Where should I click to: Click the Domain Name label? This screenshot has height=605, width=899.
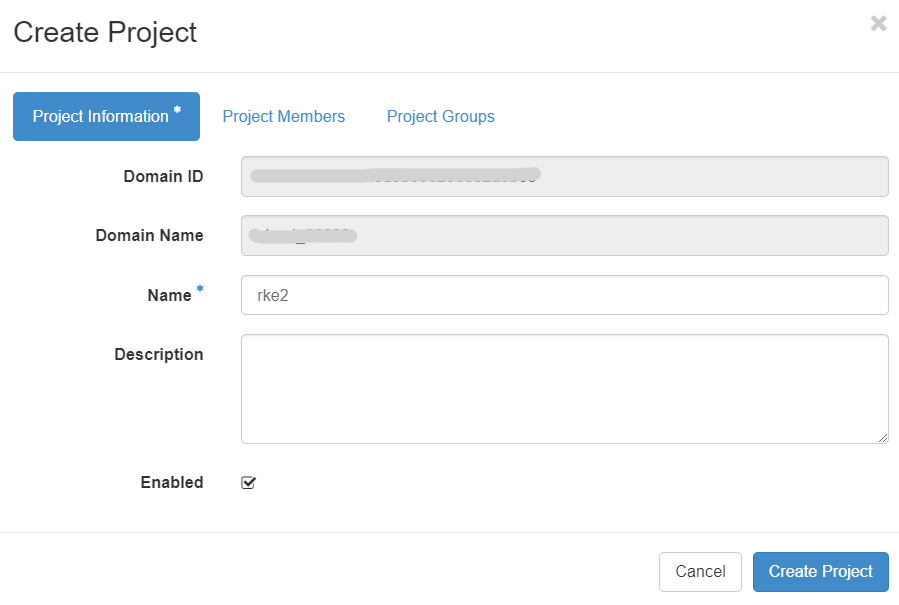(x=149, y=236)
